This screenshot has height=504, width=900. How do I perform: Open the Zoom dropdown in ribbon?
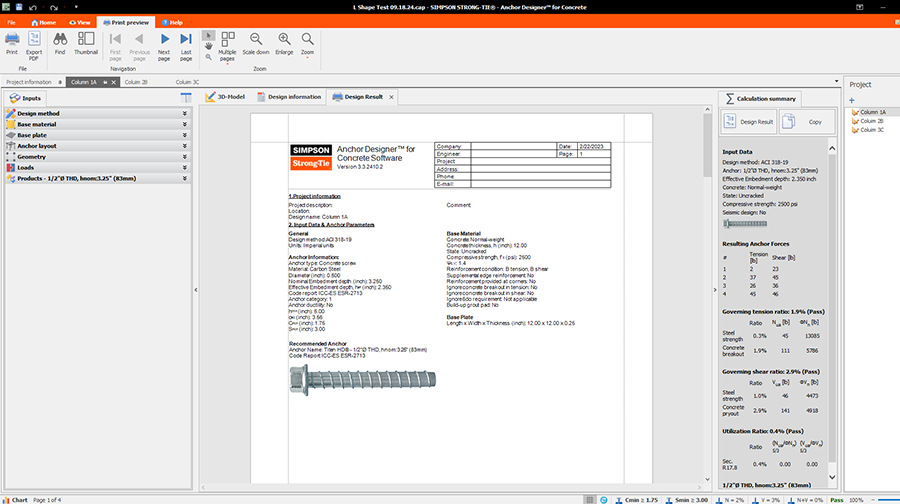click(308, 45)
